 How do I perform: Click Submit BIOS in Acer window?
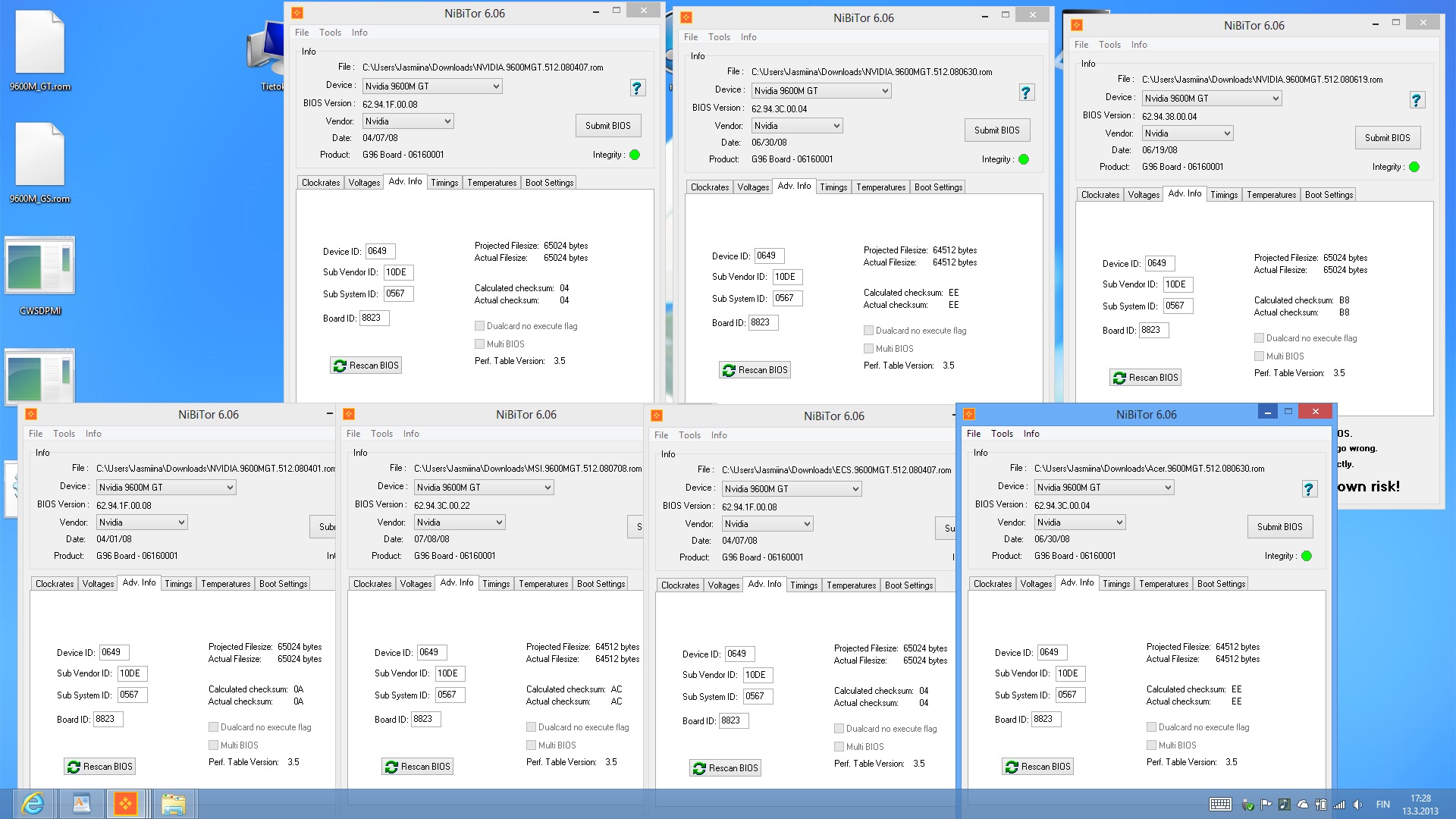point(1279,527)
